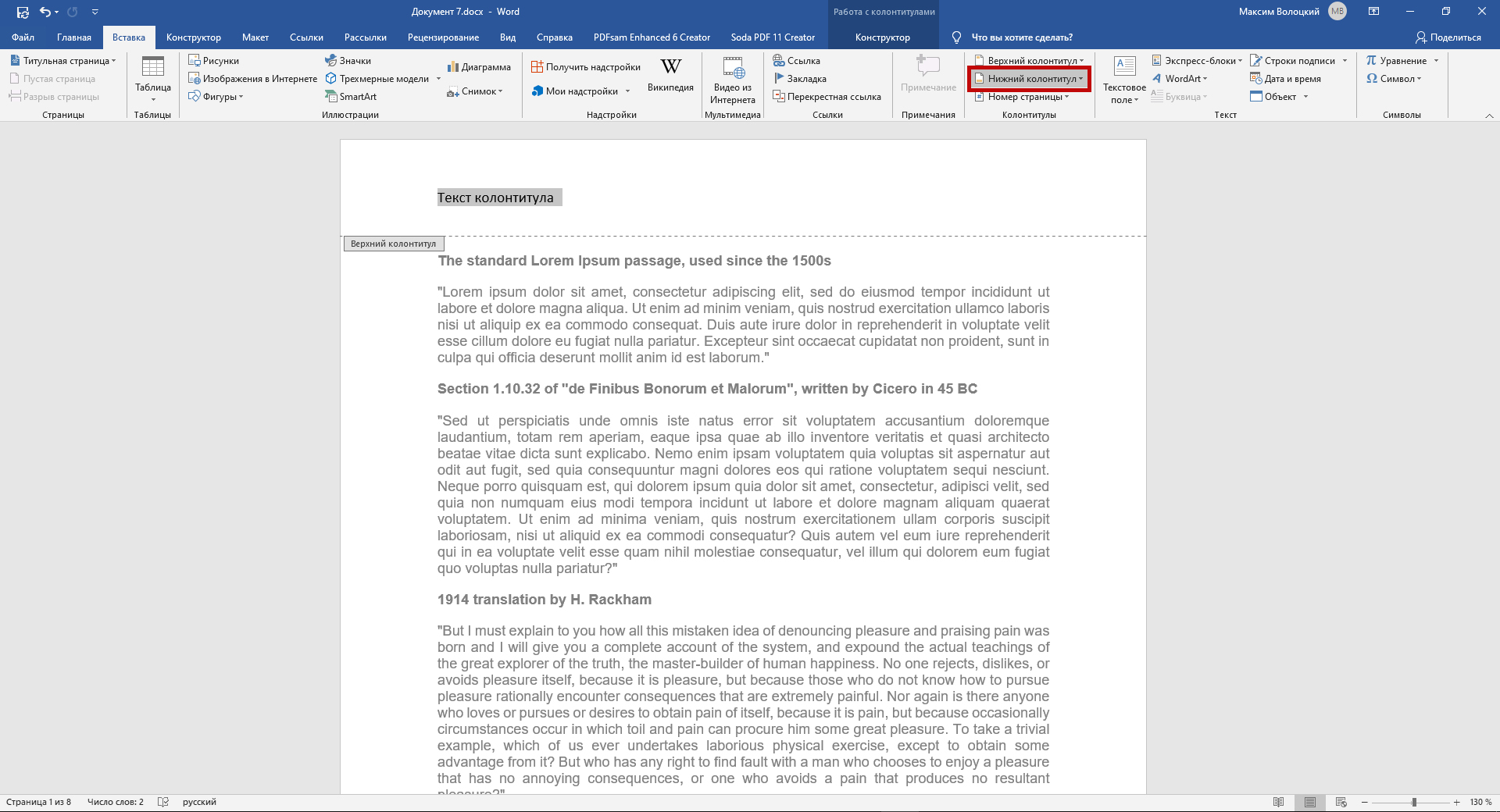The image size is (1500, 812).
Task: Open Shapes (Фигуры) gallery
Action: tap(216, 96)
